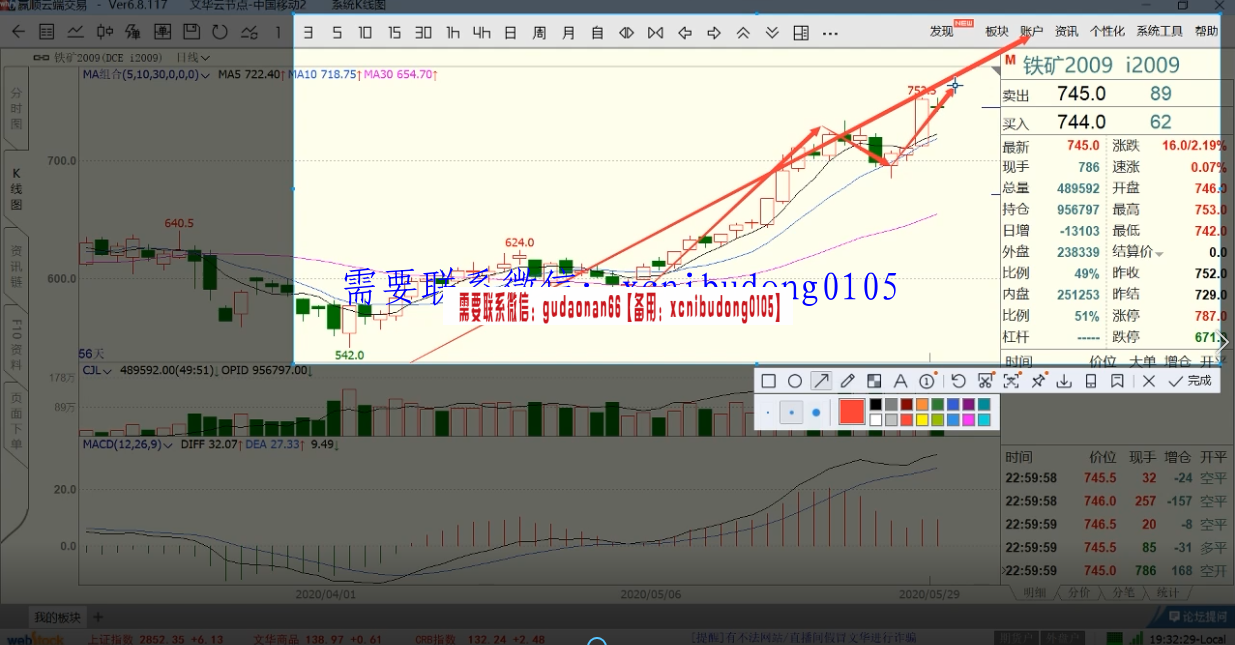Switch to the K线图 side tab
The image size is (1235, 645).
[16, 187]
